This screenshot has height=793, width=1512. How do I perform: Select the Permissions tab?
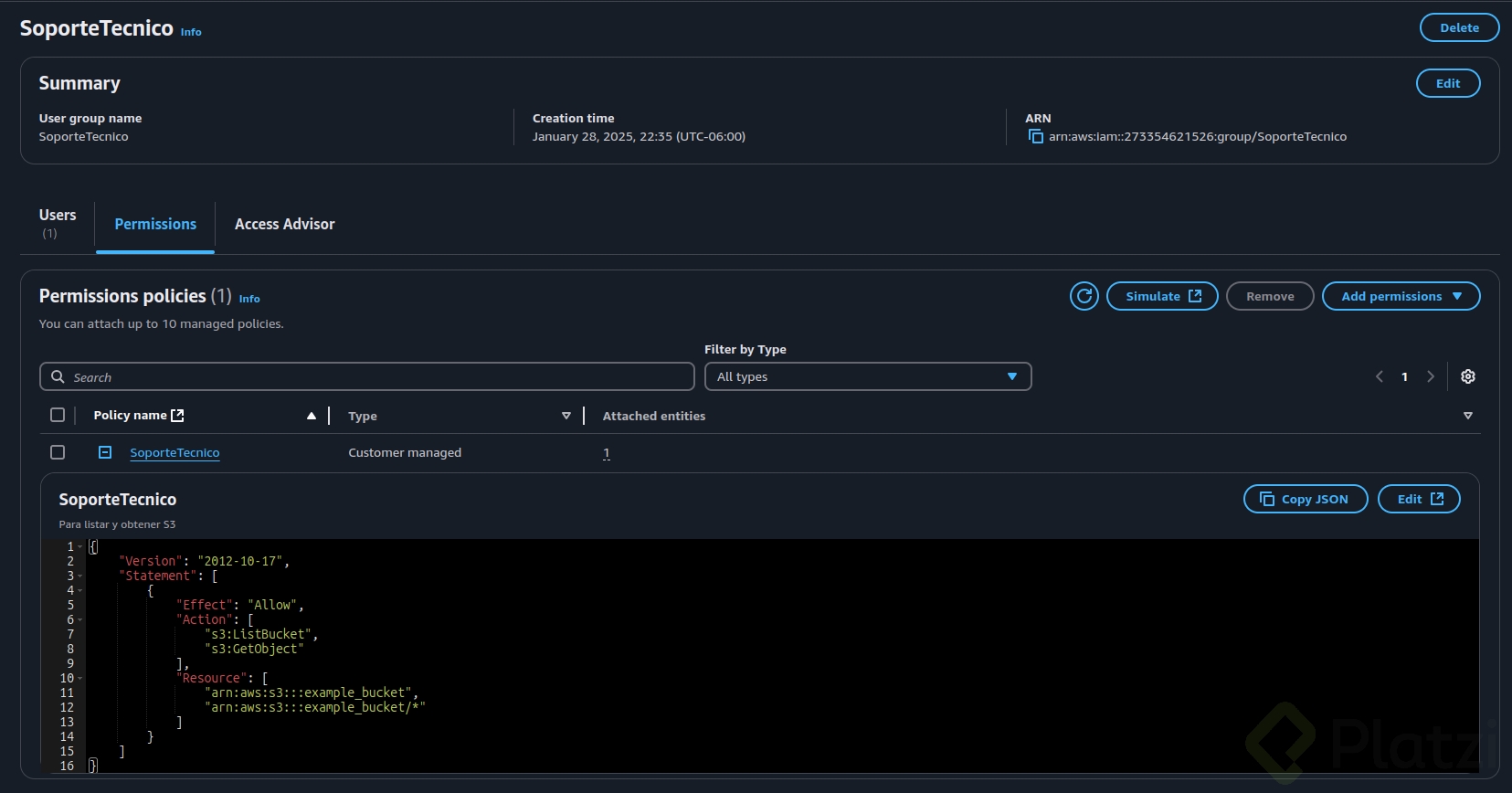pos(155,224)
